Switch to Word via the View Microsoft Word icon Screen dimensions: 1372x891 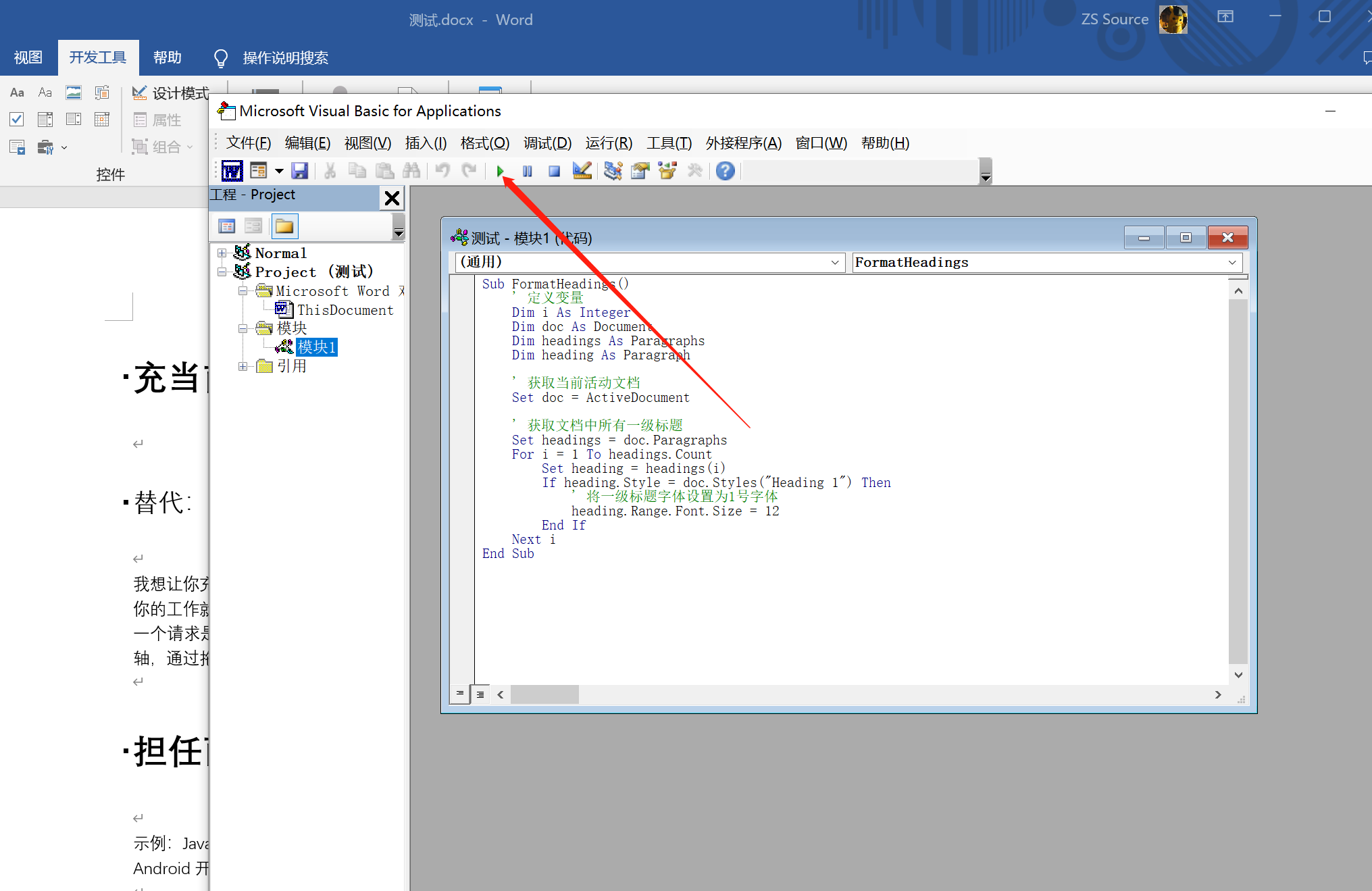click(232, 171)
